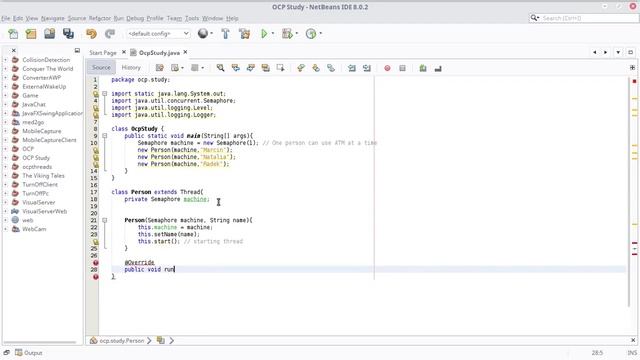This screenshot has width=640, height=360.
Task: Select The Viking Tales project
Action: (43, 176)
